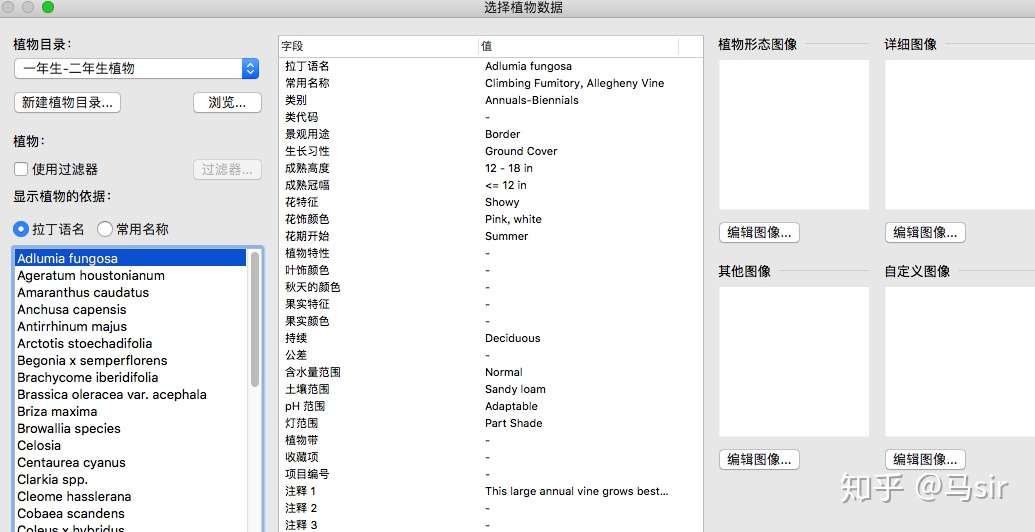Viewport: 1035px width, 532px height.
Task: Select Celosia in plant list
Action: [131, 446]
